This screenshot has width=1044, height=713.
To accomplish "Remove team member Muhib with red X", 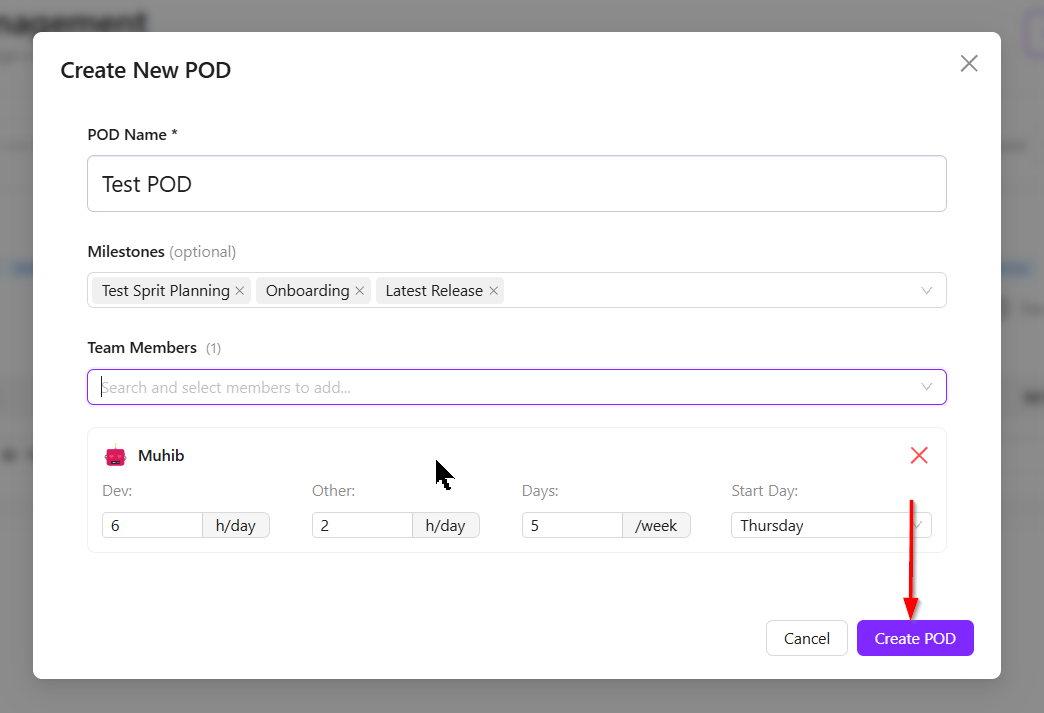I will coord(919,456).
